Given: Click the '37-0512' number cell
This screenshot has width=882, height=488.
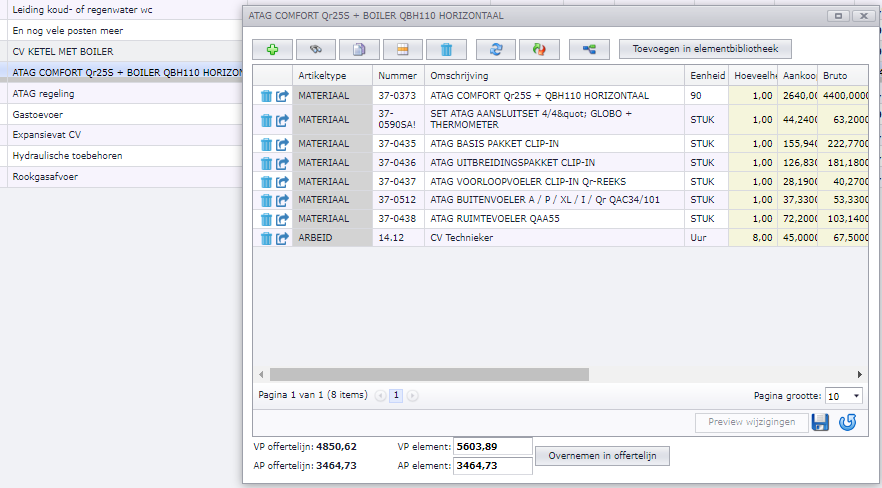Looking at the screenshot, I should tap(398, 200).
